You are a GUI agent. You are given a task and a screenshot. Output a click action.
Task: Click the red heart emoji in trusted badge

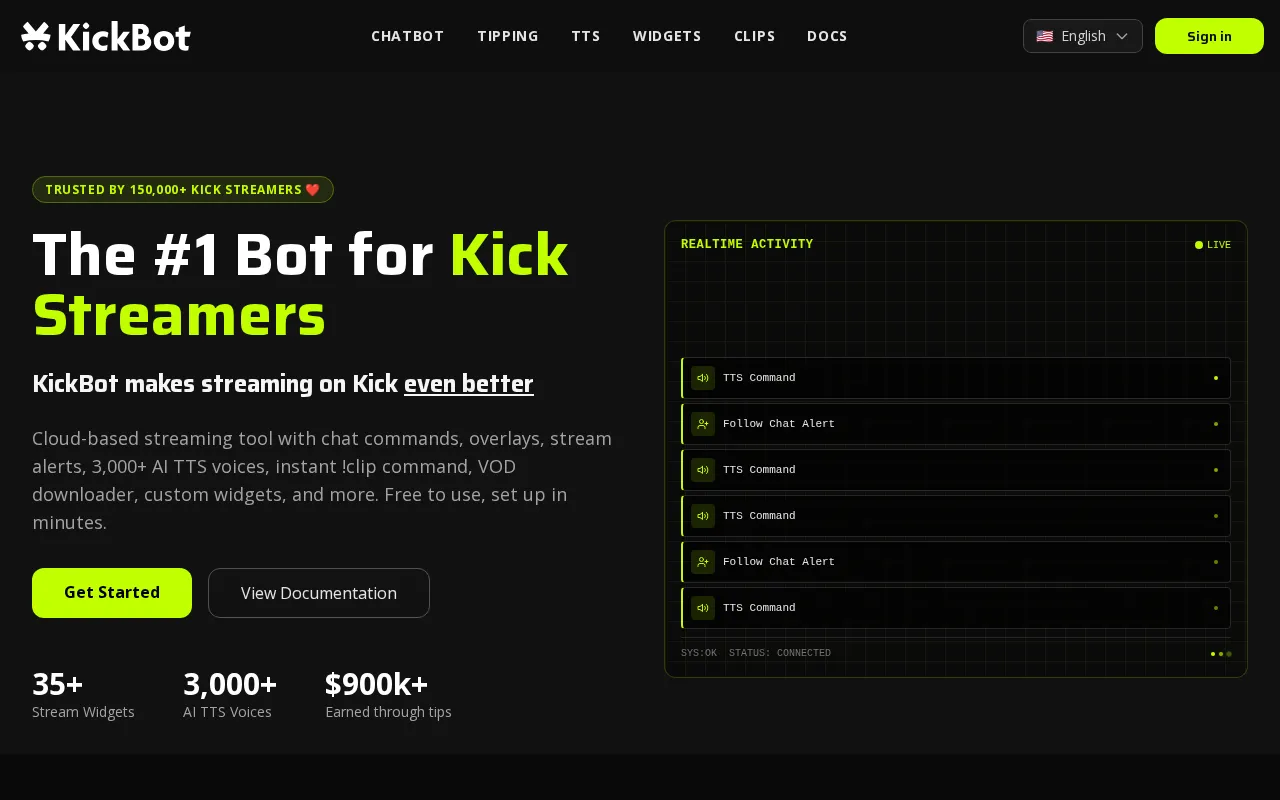[x=313, y=189]
